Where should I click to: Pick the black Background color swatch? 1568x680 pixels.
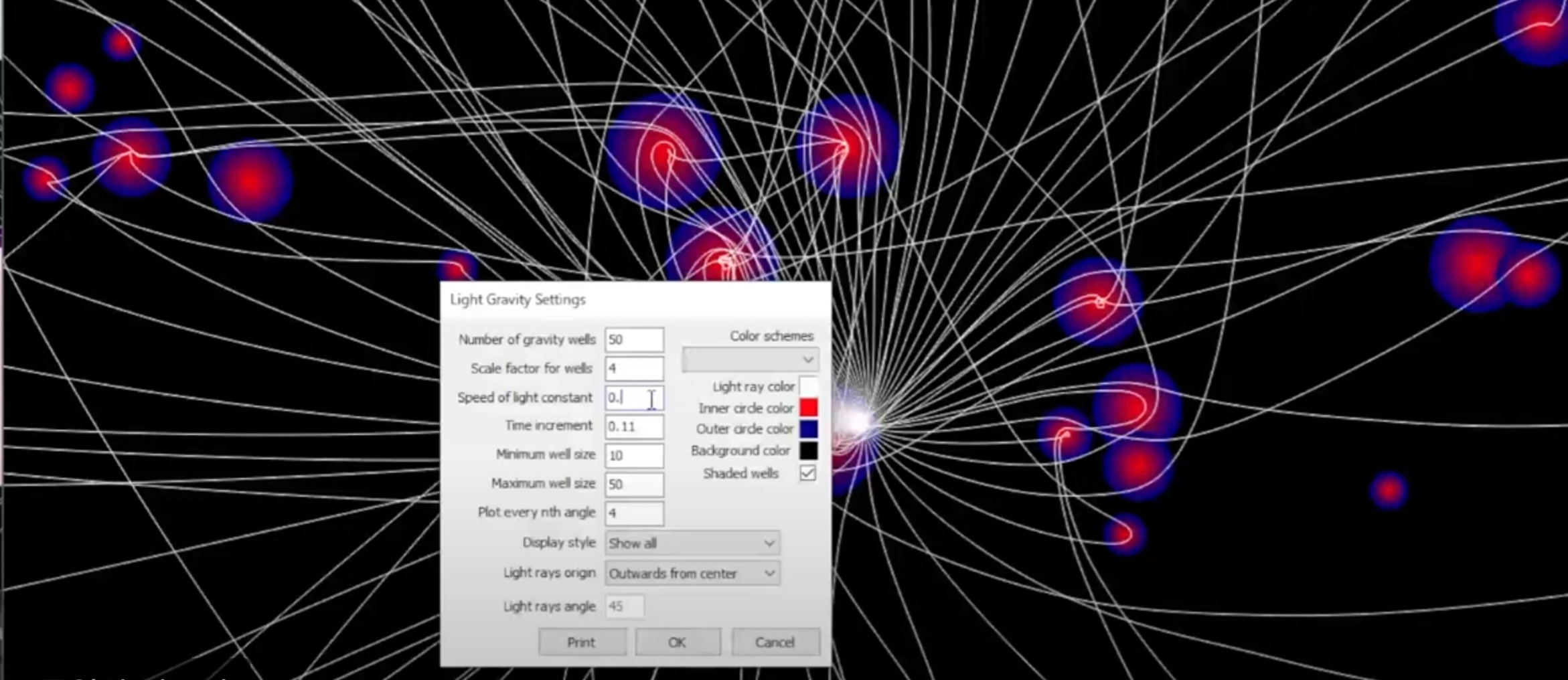tap(808, 450)
